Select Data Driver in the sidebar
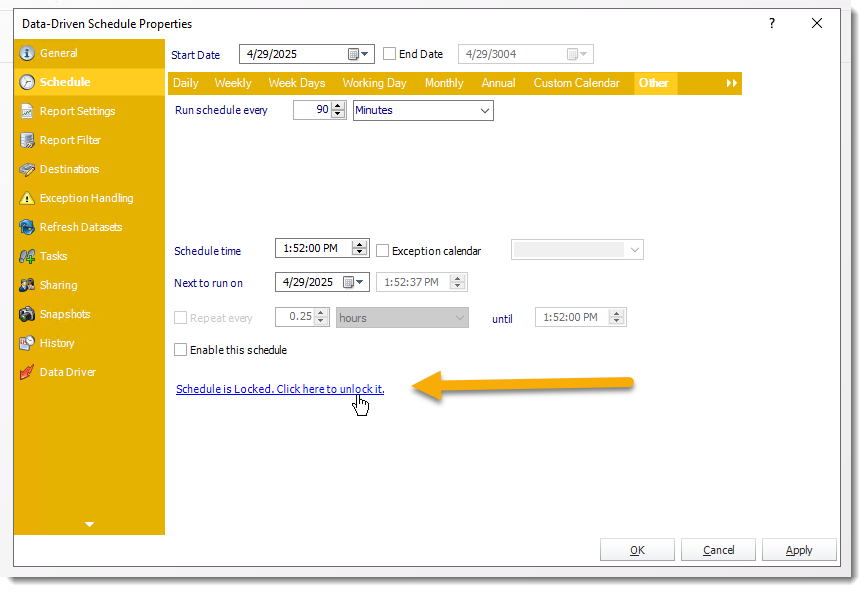This screenshot has width=866, height=592. click(67, 372)
